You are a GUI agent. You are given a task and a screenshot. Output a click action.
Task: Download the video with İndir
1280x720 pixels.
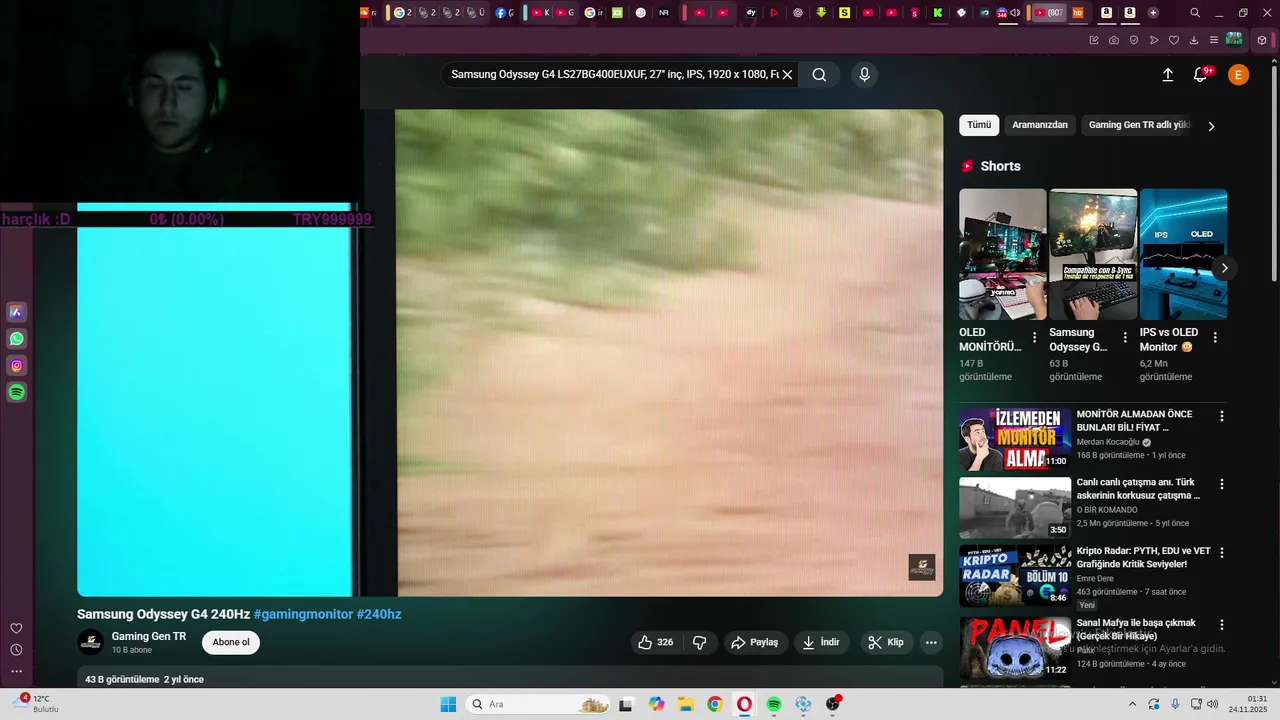tap(821, 642)
